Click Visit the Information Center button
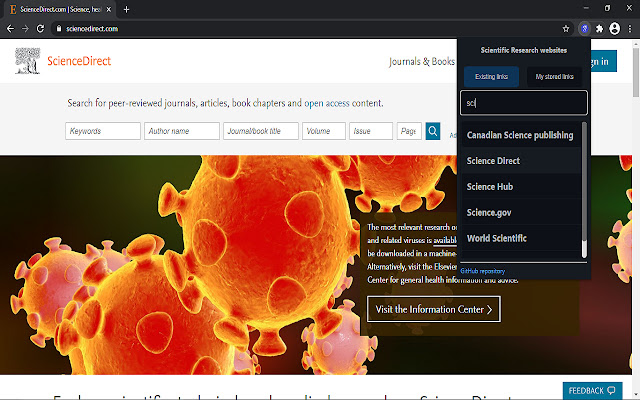The height and width of the screenshot is (400, 640). [433, 309]
